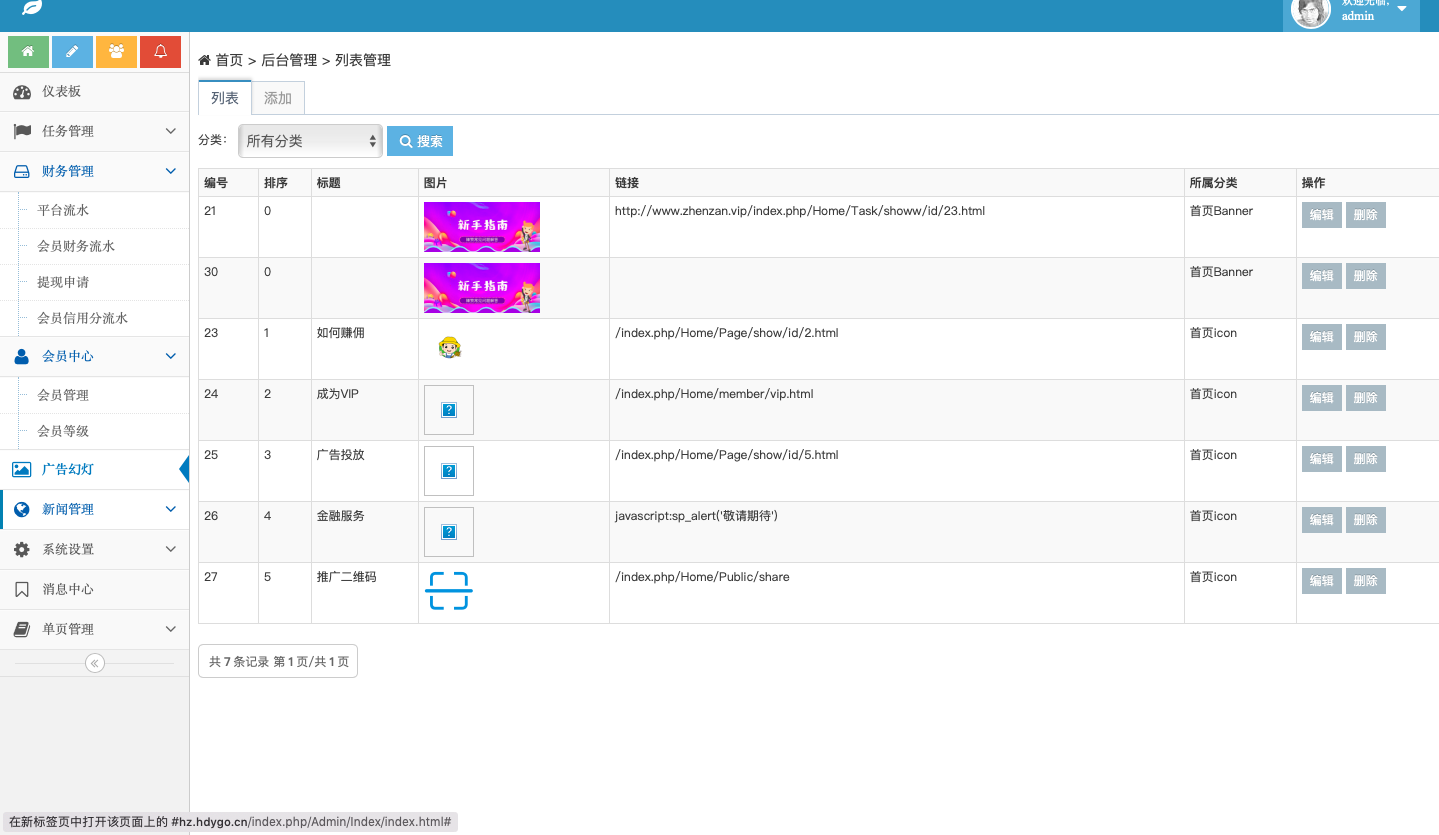Click the blue pencil edit shortcut icon
Viewport: 1439px width, 835px height.
(x=72, y=52)
